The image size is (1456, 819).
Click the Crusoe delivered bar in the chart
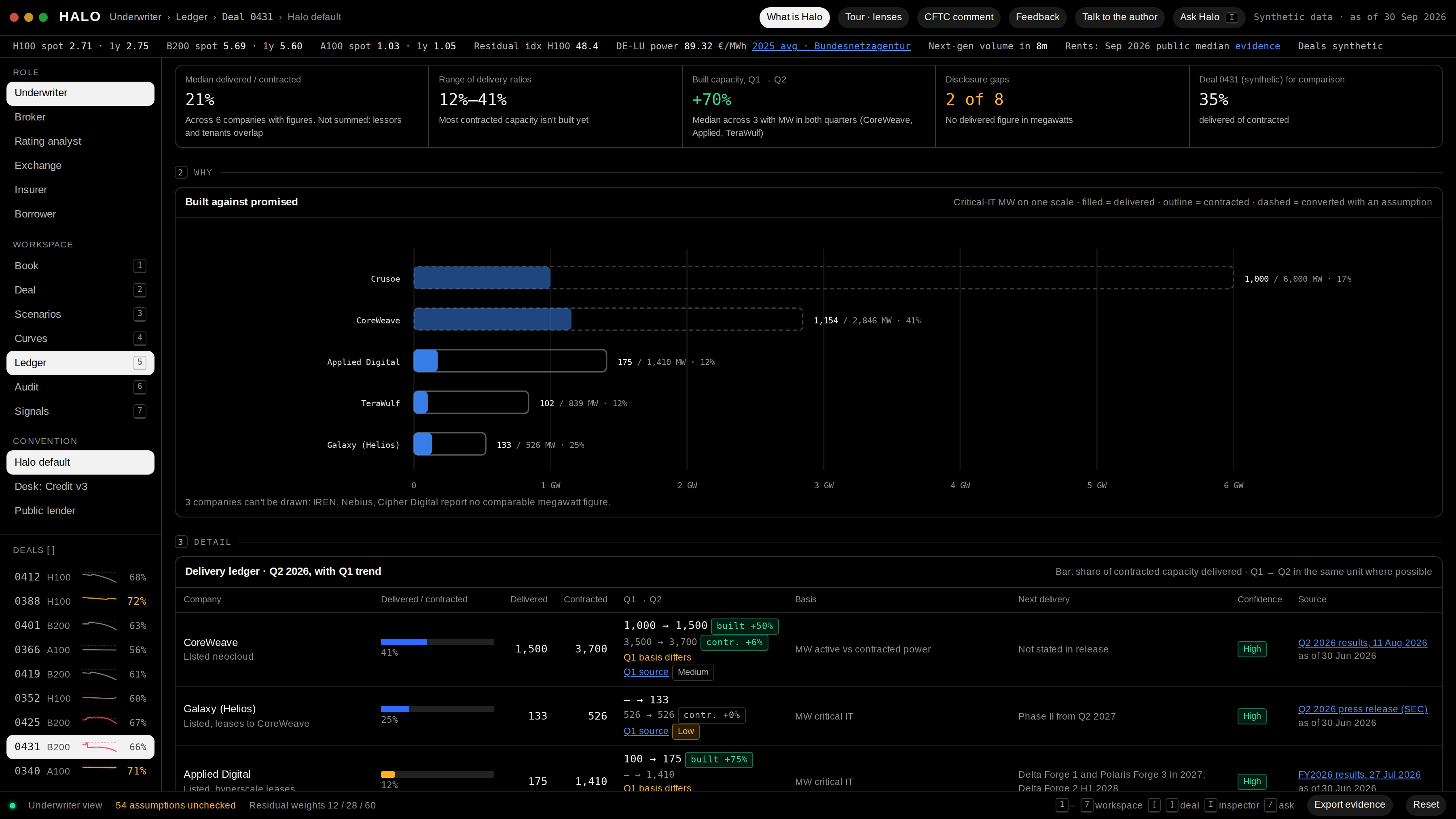[x=482, y=278]
